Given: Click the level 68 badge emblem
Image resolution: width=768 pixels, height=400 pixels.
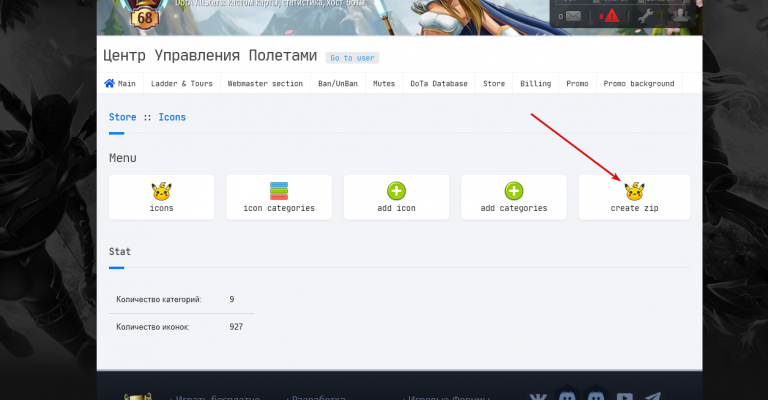Looking at the screenshot, I should coord(144,16).
